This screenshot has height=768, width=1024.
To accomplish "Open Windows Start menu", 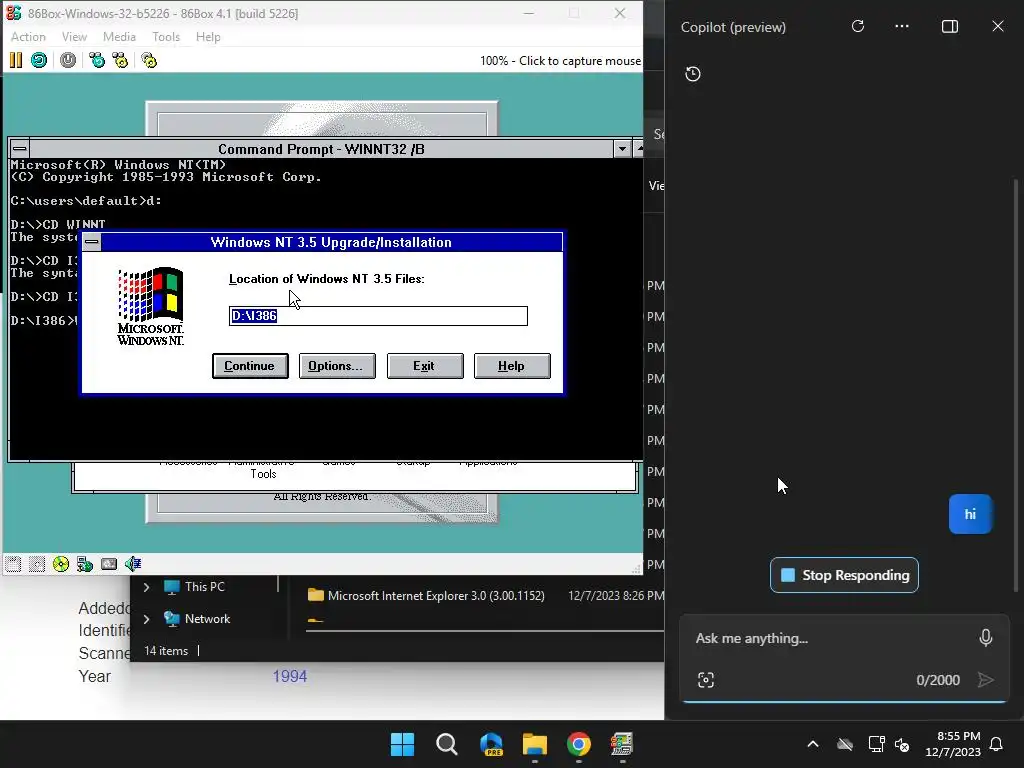I will point(402,744).
